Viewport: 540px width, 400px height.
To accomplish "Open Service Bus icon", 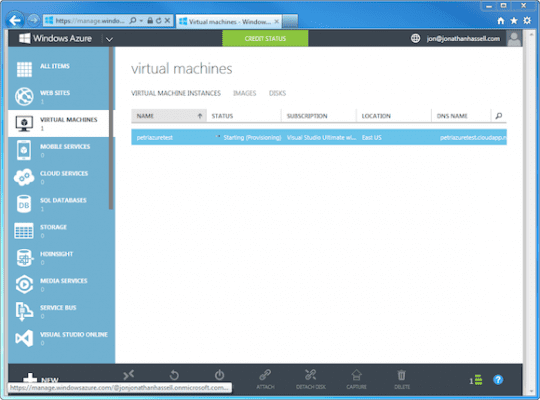I will (x=24, y=311).
